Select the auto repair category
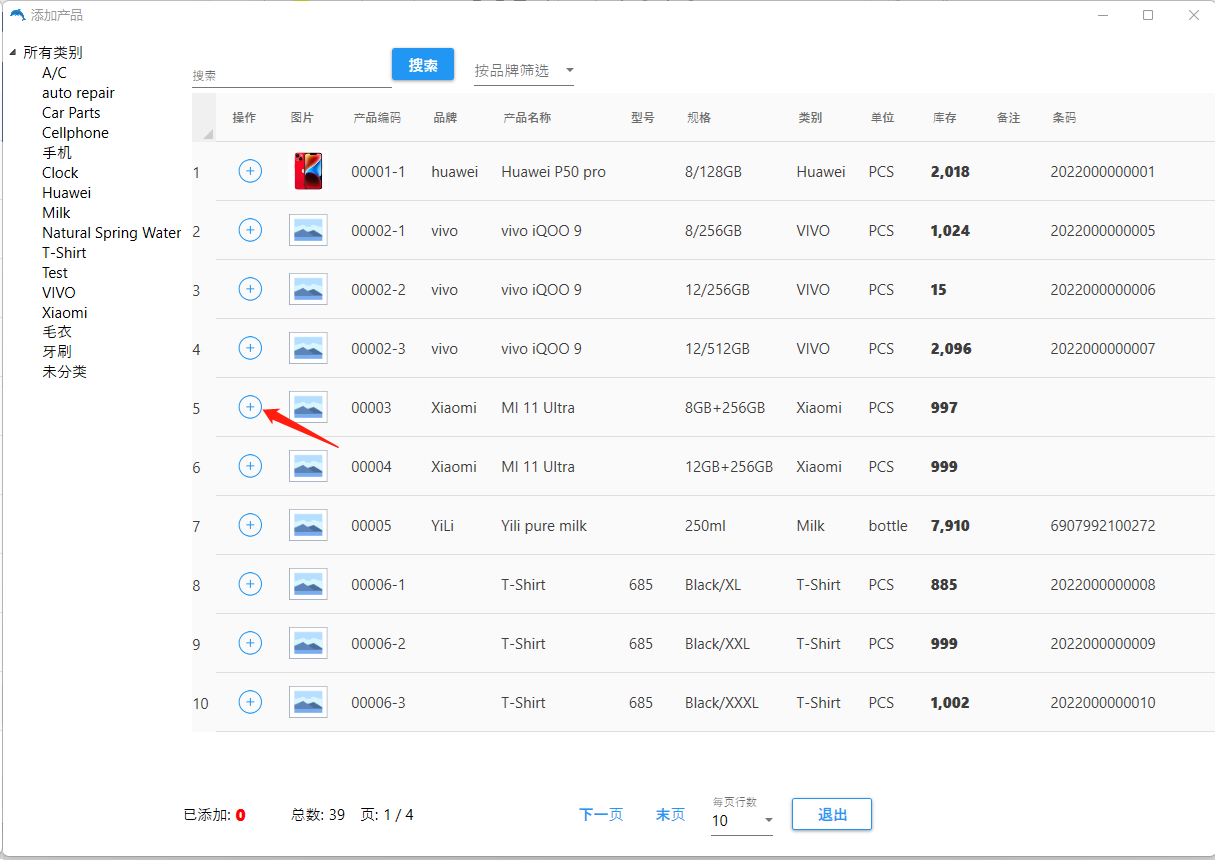This screenshot has height=860, width=1215. point(78,93)
